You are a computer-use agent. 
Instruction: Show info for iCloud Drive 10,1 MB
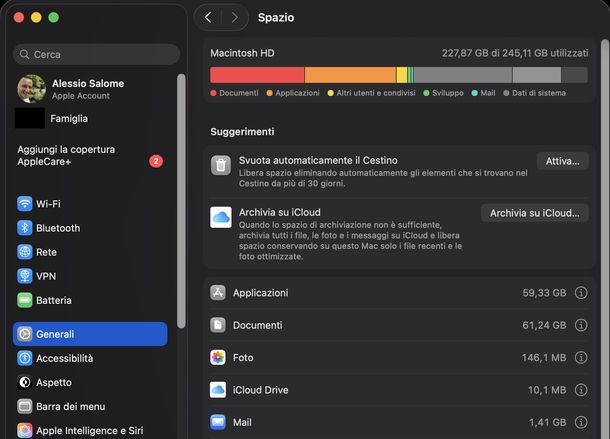coord(581,390)
